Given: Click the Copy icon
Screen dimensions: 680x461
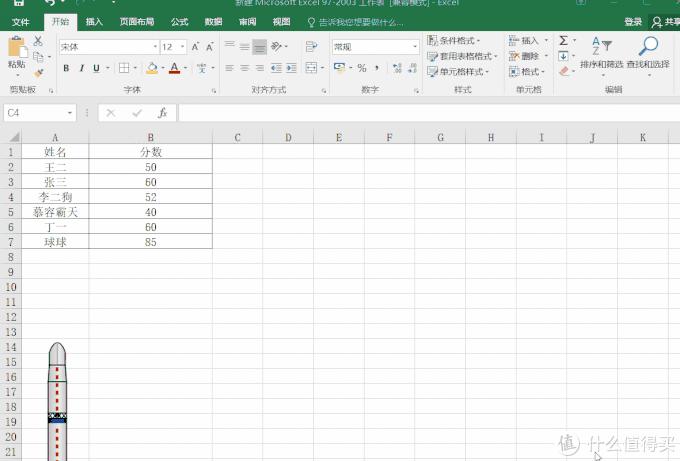Looking at the screenshot, I should tap(38, 56).
